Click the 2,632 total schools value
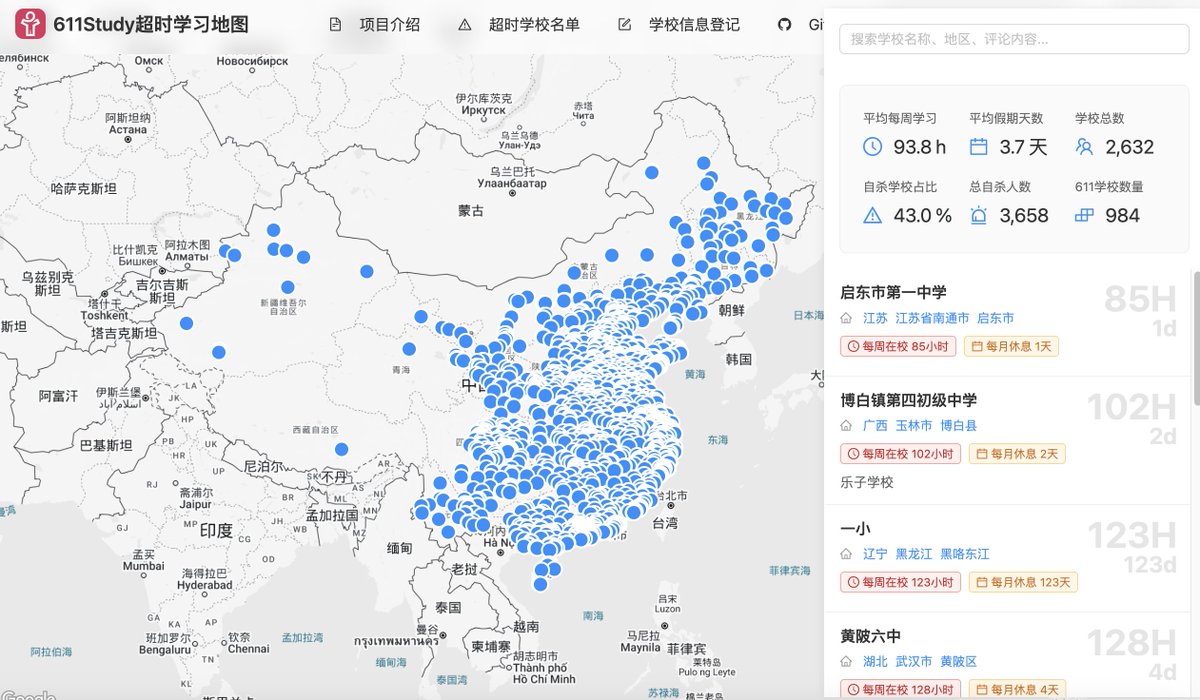 click(x=1130, y=147)
